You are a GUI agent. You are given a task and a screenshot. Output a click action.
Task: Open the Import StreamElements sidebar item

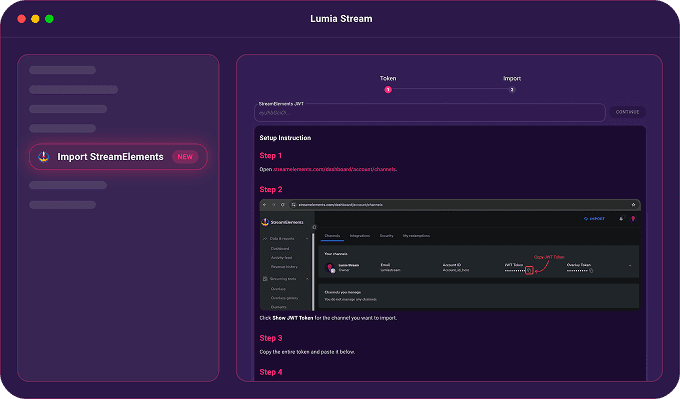118,157
